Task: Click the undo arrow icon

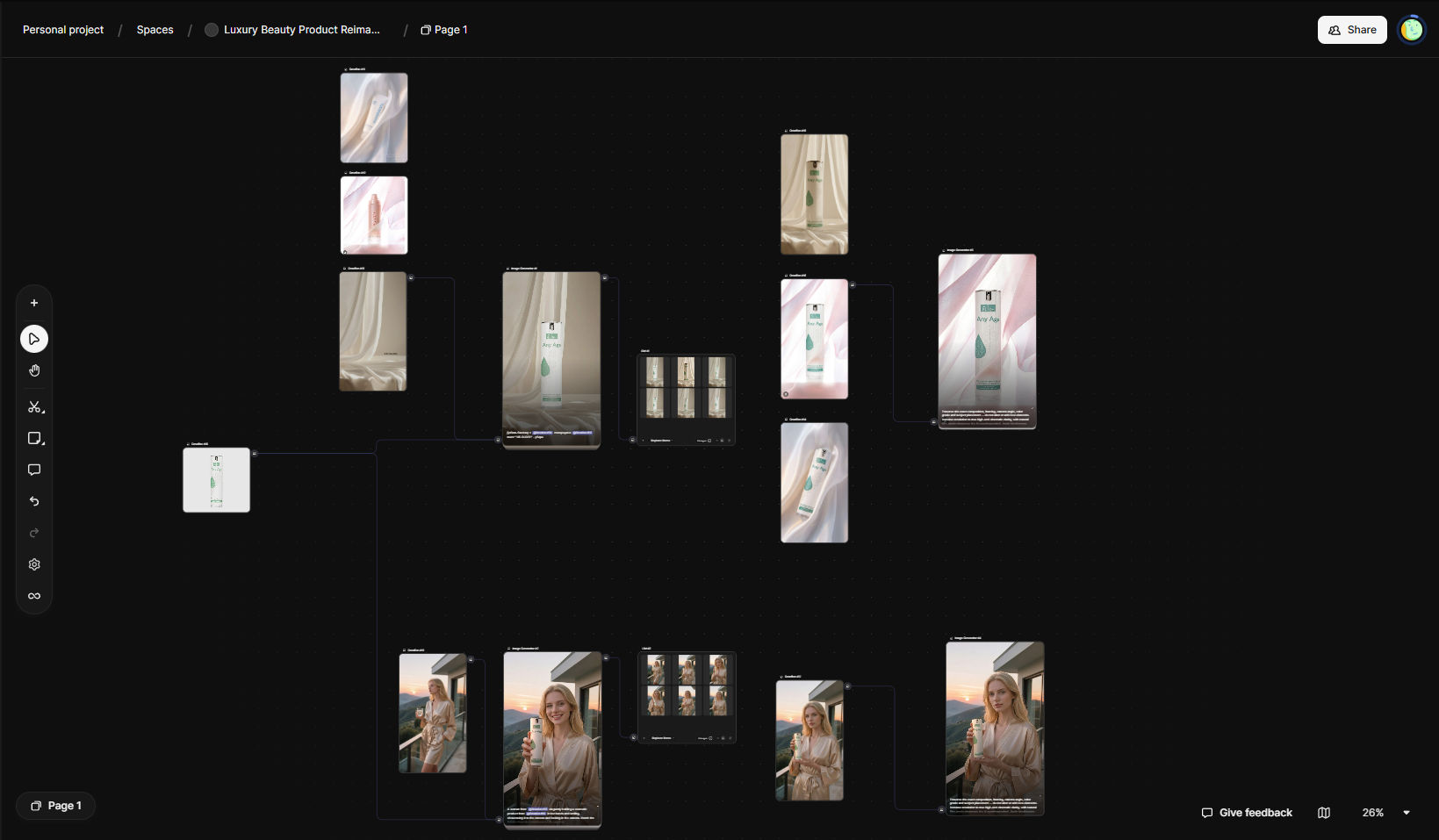Action: tap(34, 501)
